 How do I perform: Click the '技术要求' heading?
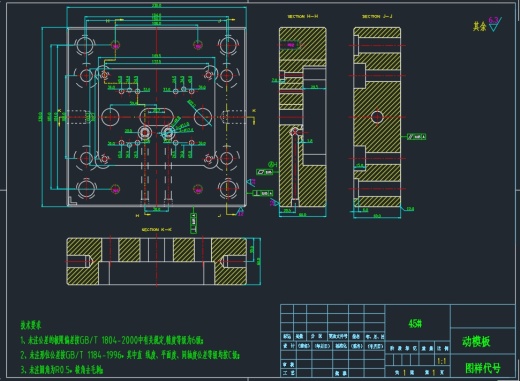tap(31, 325)
